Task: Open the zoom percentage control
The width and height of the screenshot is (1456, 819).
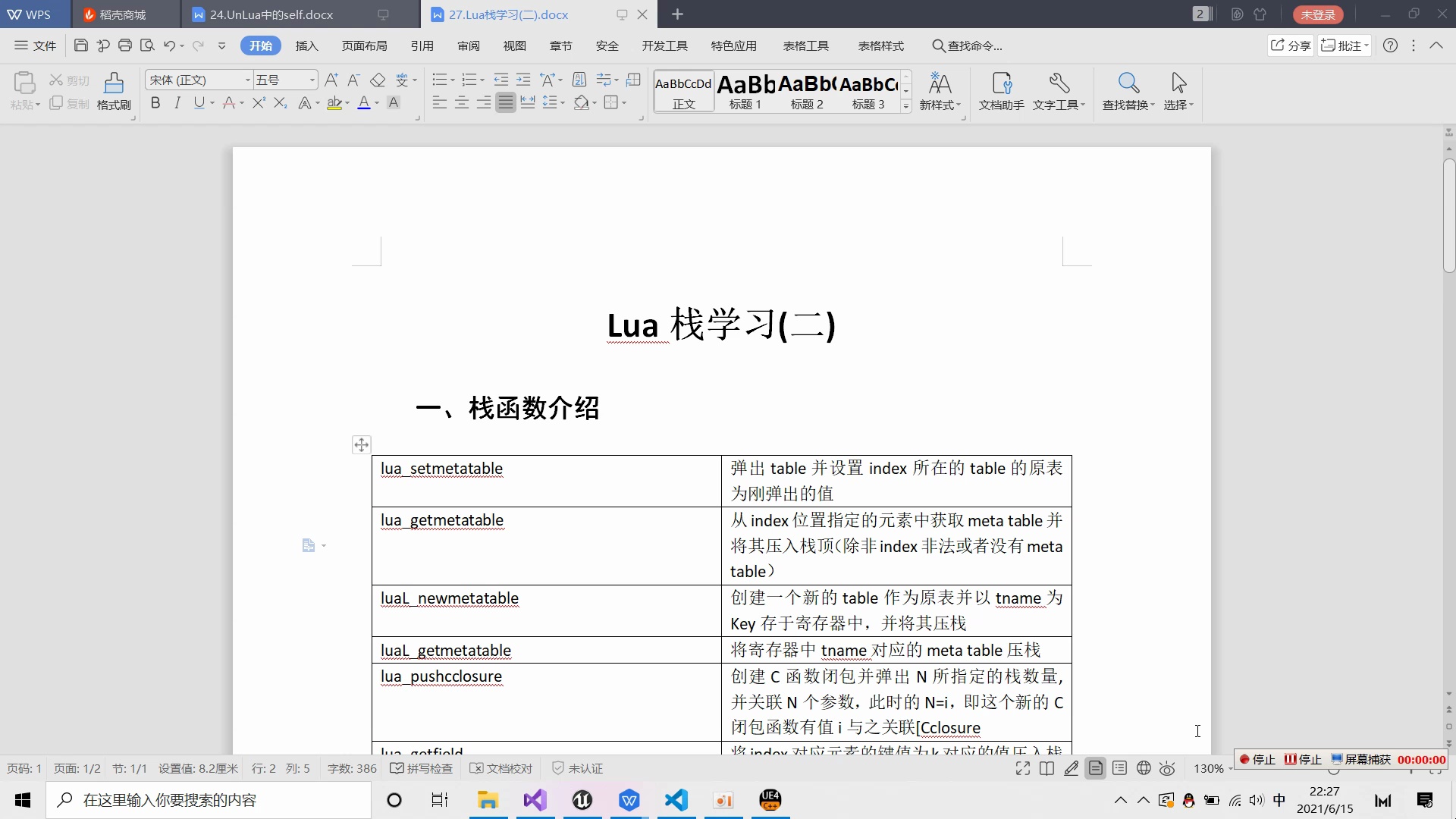Action: pos(1211,768)
